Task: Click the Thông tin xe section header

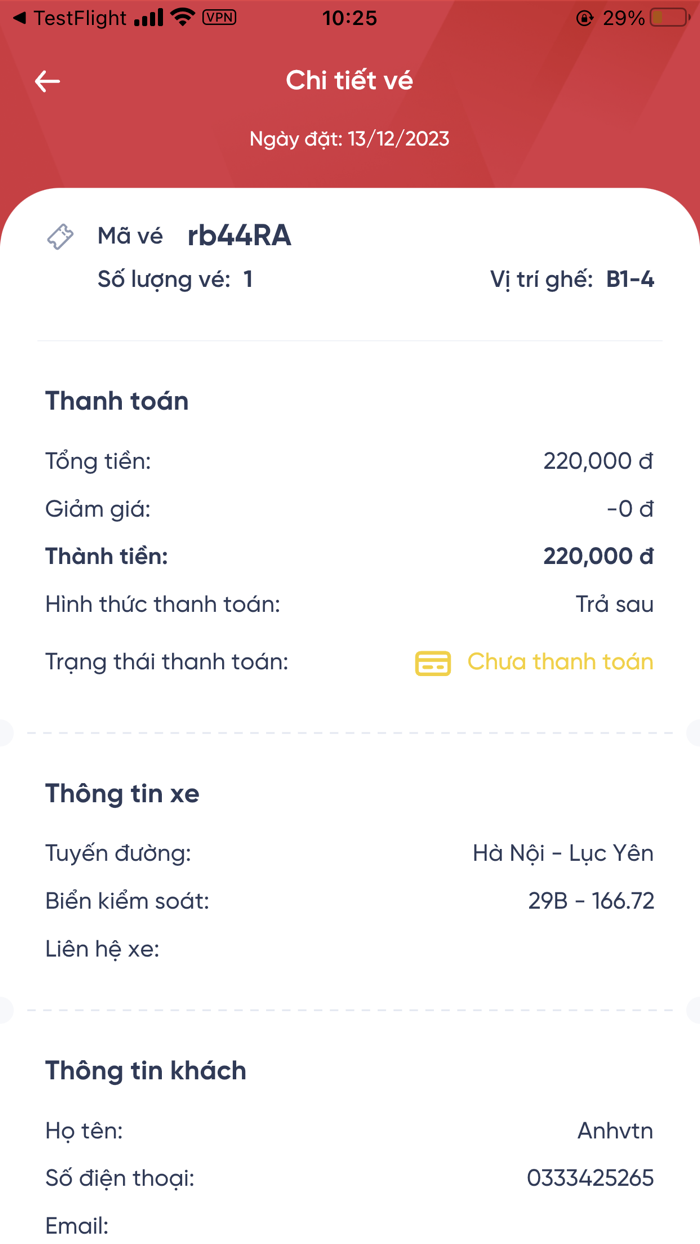Action: coord(122,793)
